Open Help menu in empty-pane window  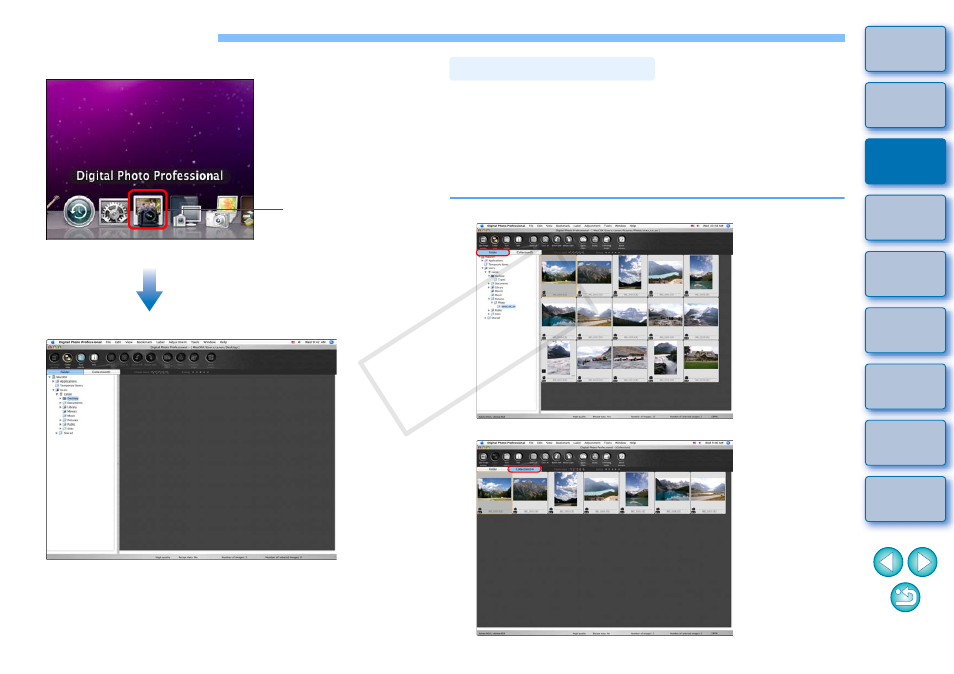point(223,342)
